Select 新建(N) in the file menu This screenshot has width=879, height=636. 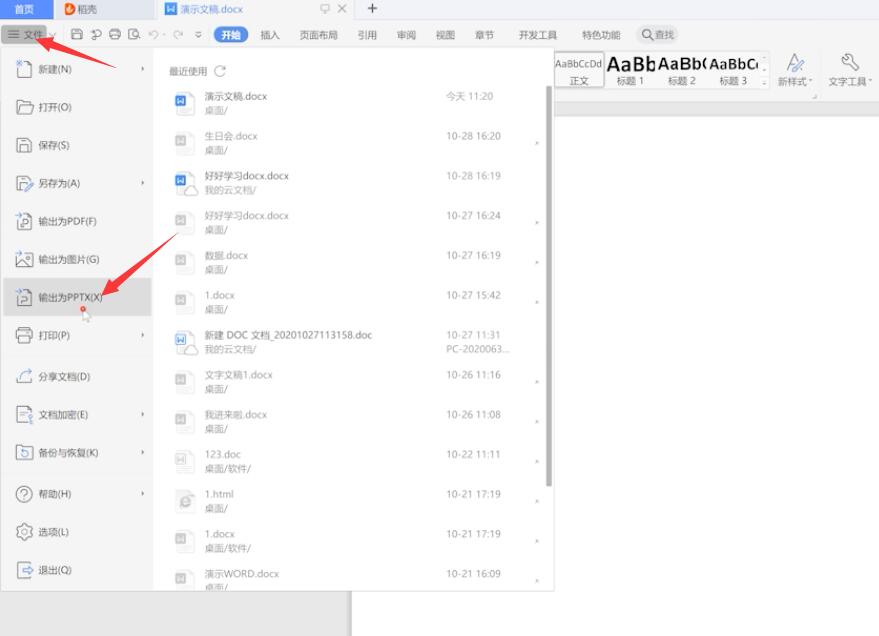tap(77, 69)
